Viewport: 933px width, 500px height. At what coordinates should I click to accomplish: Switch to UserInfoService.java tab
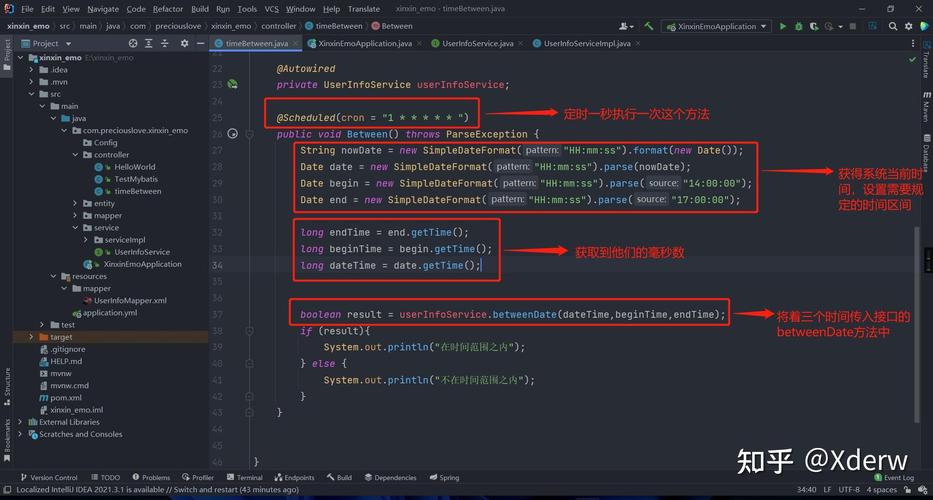pos(478,43)
